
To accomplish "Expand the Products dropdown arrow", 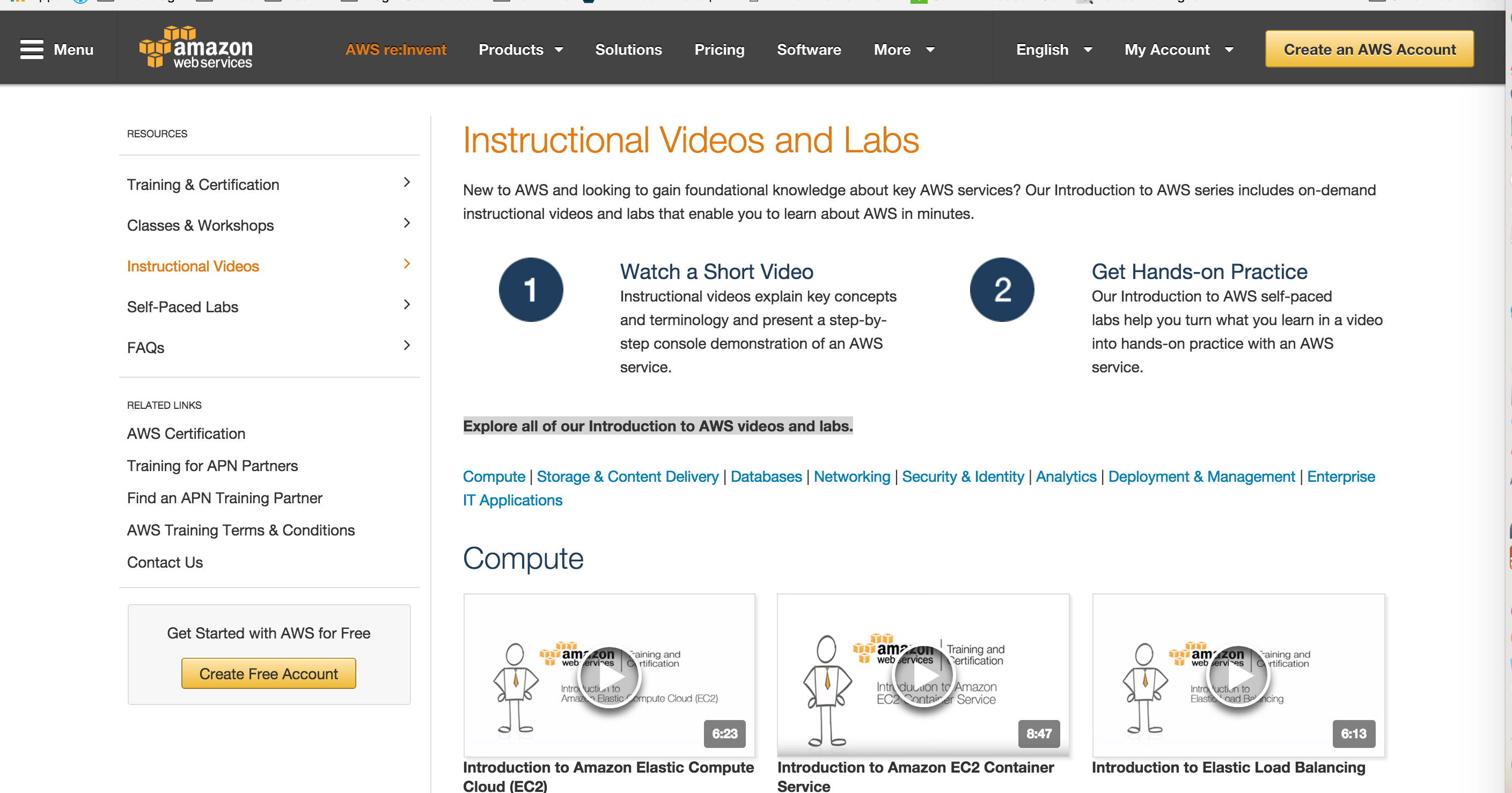I will 559,50.
